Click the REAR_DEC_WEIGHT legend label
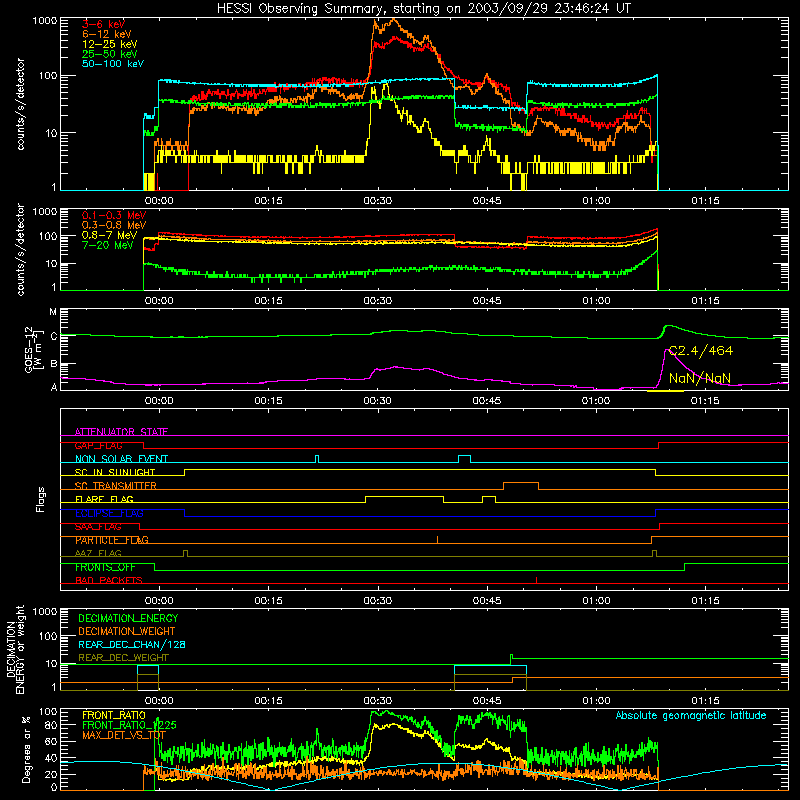Viewport: 800px width, 800px height. (123, 658)
